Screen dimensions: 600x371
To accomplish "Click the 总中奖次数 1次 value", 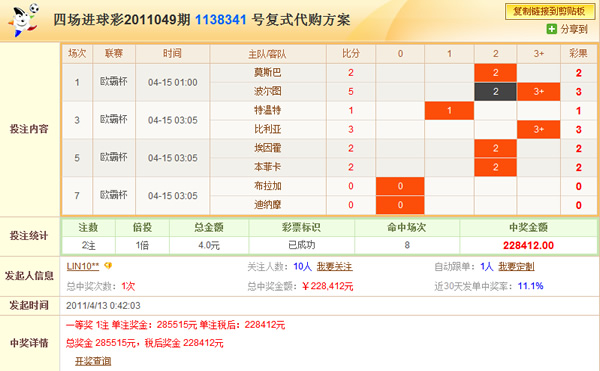I will 128,286.
